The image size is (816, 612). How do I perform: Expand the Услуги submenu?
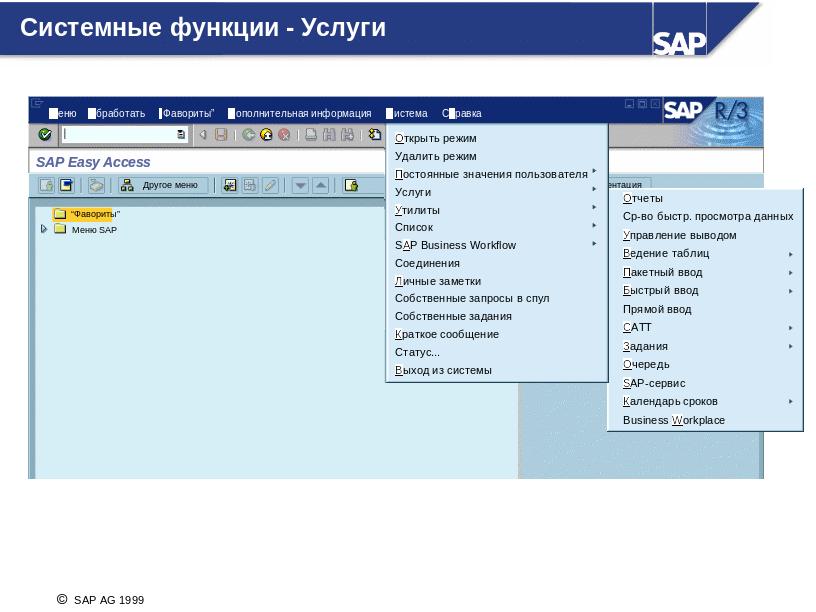[496, 192]
